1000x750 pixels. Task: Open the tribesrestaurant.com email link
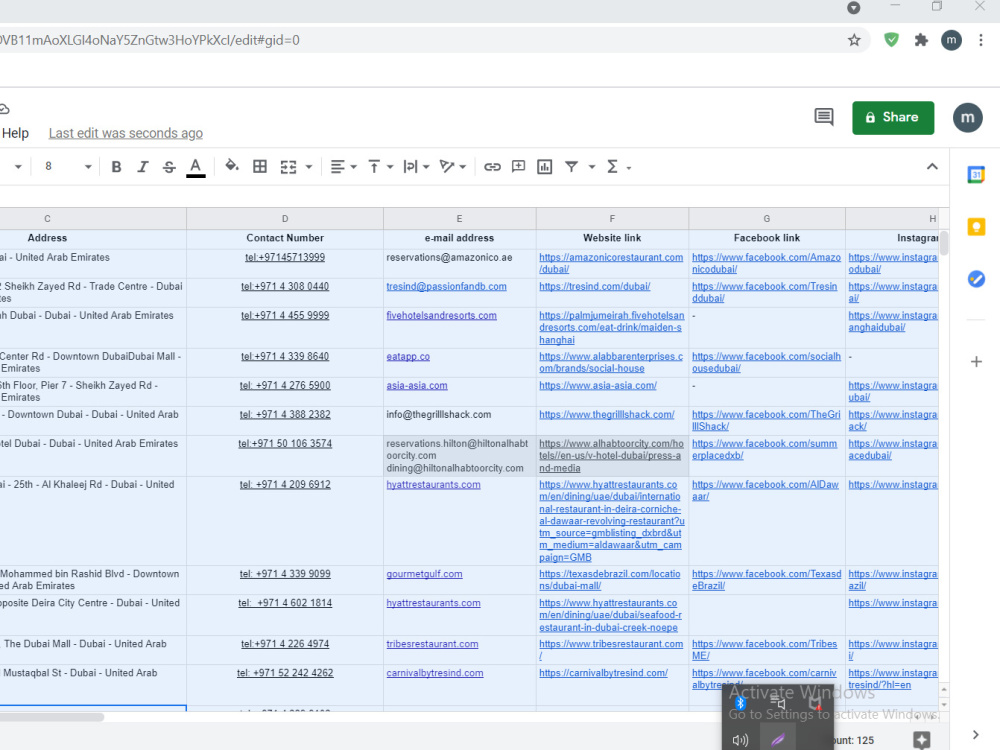tap(432, 644)
